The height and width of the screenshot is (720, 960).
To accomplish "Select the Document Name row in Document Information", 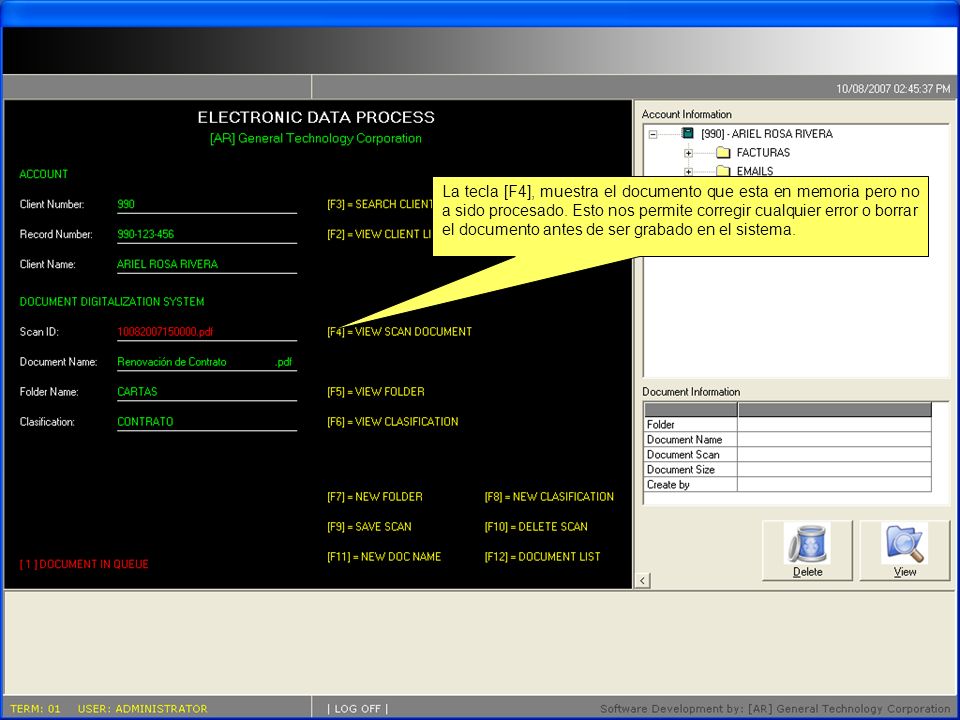I will (x=788, y=440).
